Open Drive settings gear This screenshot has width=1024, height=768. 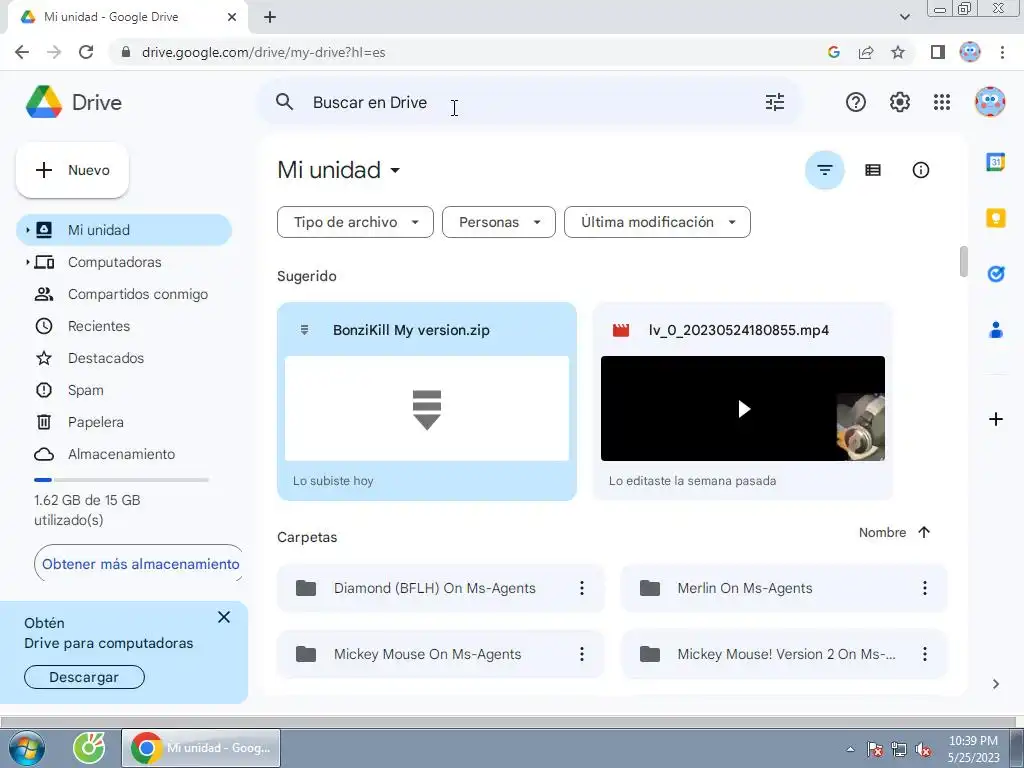coord(899,102)
